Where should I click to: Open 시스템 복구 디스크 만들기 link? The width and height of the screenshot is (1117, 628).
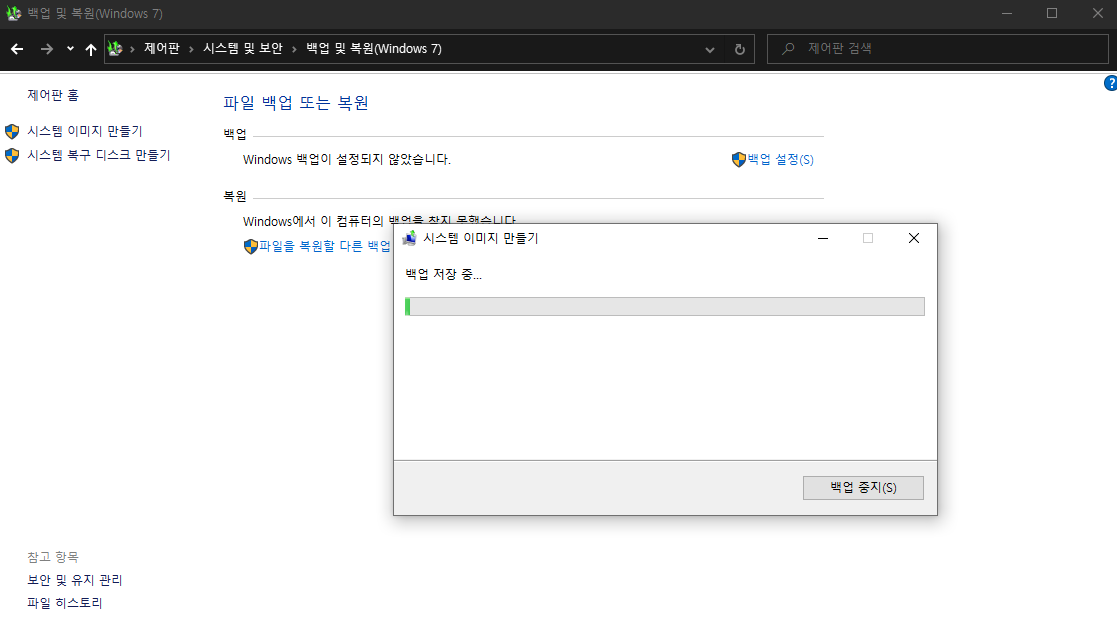click(x=99, y=155)
